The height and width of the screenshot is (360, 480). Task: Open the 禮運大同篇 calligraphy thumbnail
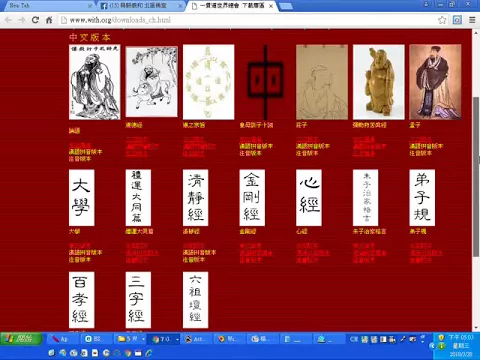pos(138,198)
